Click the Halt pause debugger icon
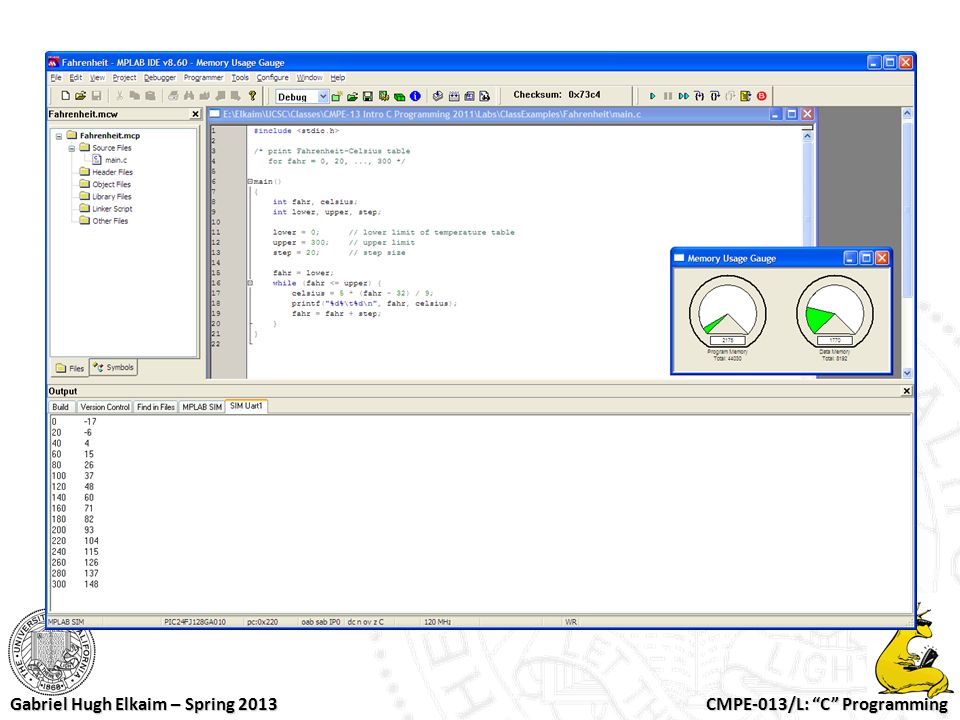The image size is (960, 720). 668,96
